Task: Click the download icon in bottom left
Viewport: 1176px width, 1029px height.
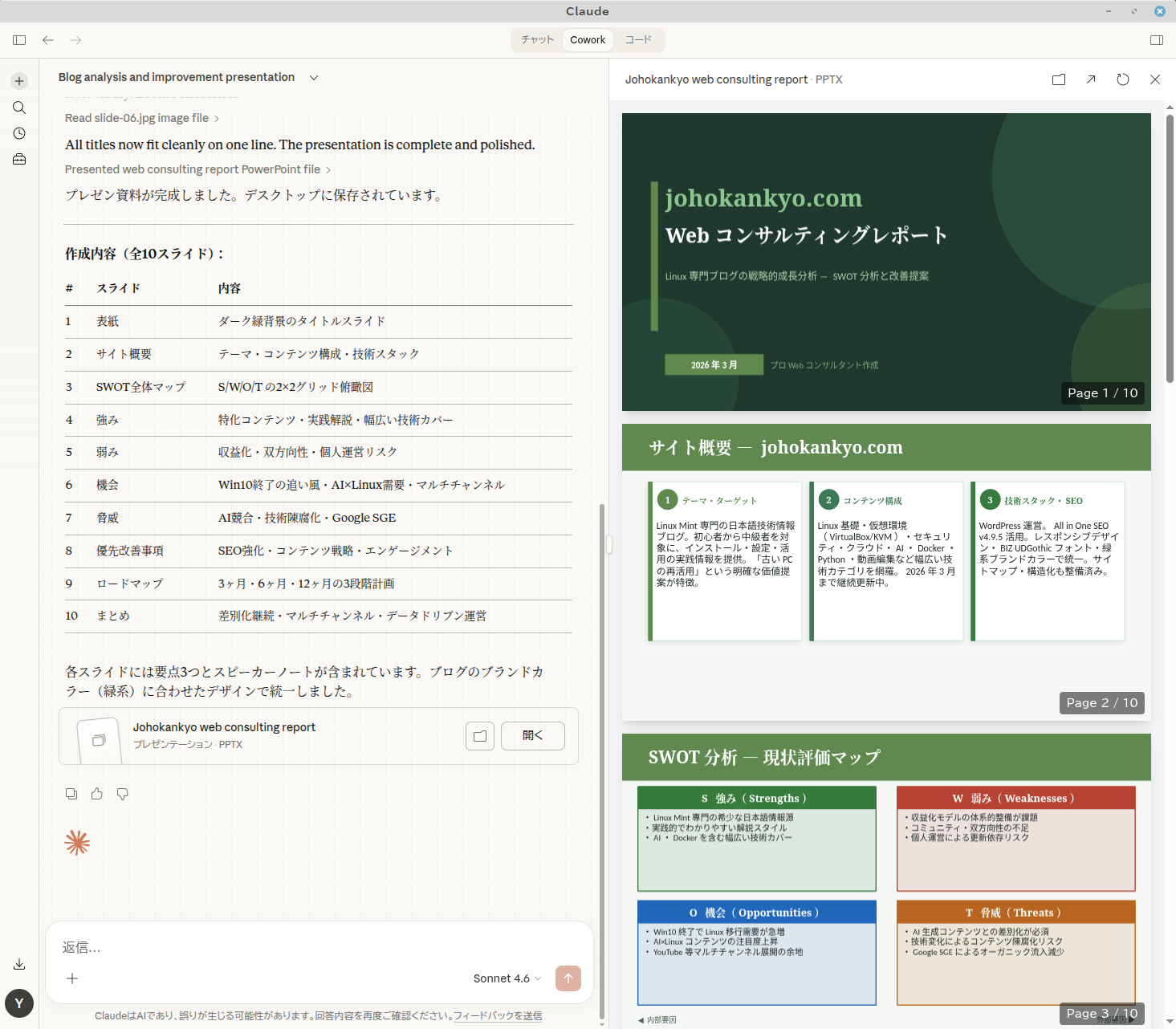Action: tap(19, 964)
